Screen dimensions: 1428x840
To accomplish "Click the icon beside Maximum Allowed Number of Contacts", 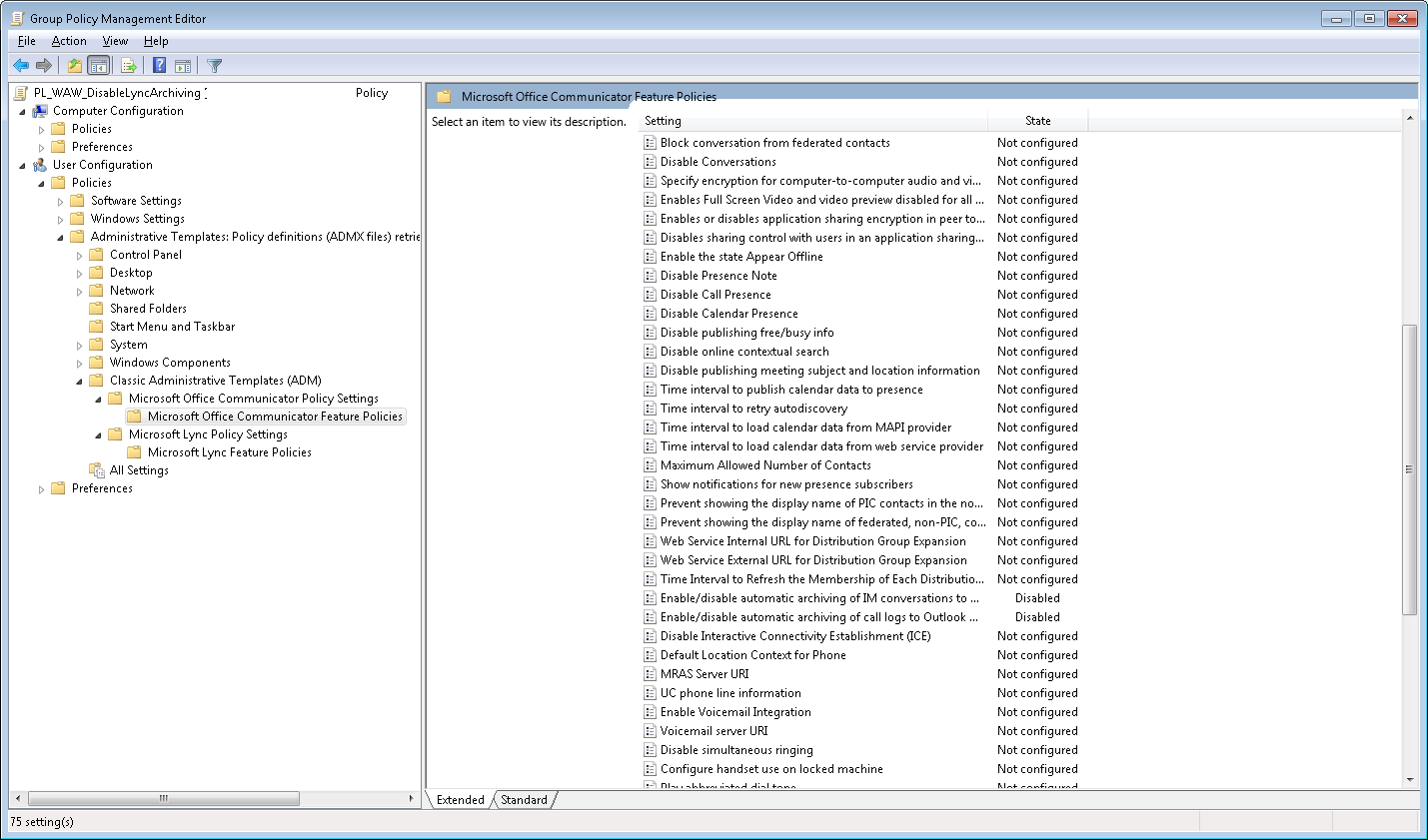I will tap(650, 465).
